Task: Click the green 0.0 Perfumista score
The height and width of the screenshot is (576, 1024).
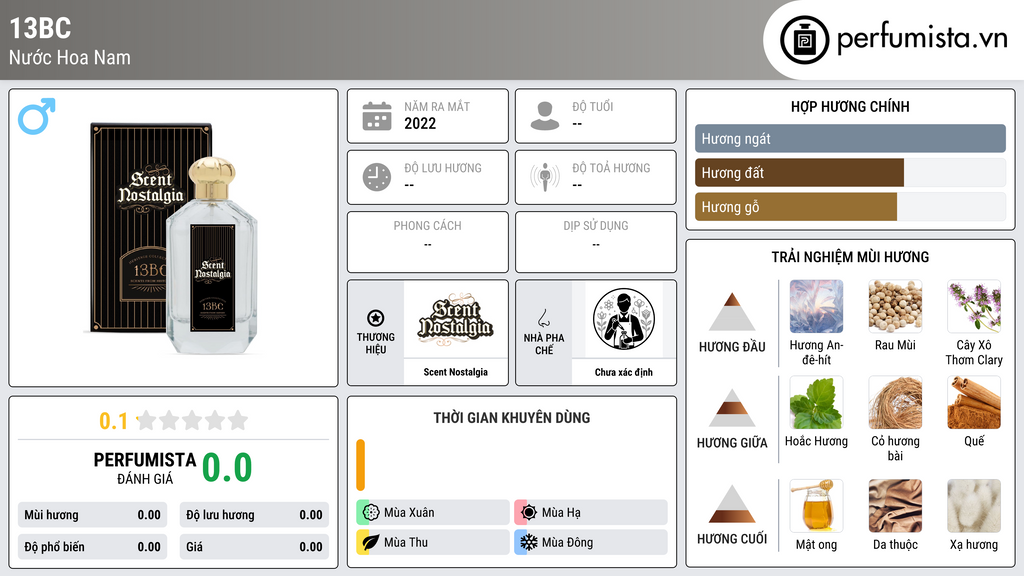Action: [227, 467]
